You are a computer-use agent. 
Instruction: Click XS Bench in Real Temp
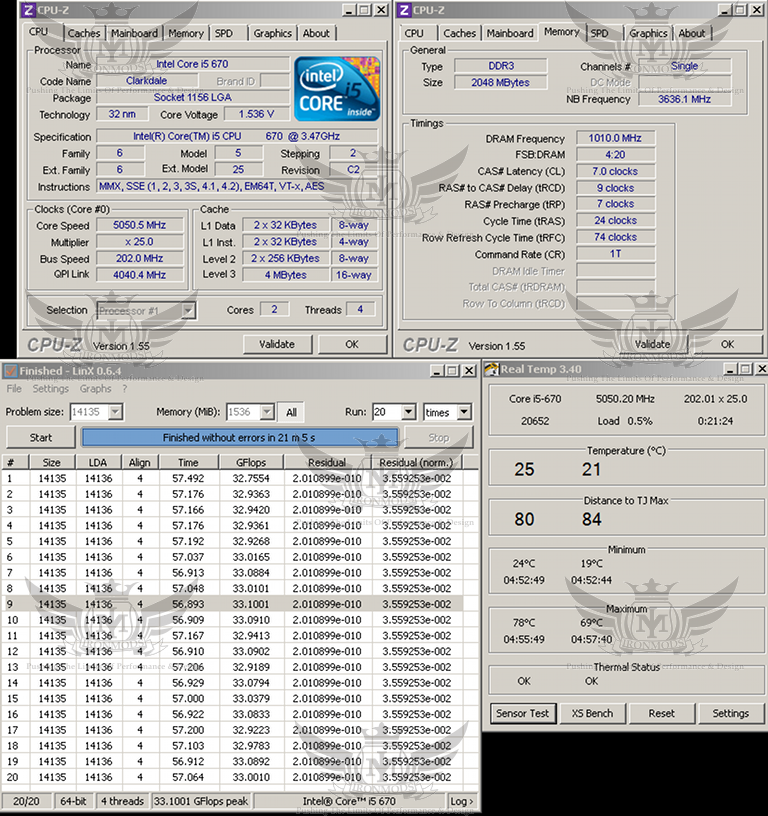[x=592, y=713]
